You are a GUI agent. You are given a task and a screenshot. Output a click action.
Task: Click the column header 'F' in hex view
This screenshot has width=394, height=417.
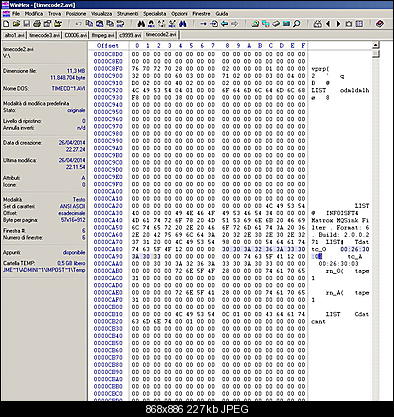(x=303, y=46)
